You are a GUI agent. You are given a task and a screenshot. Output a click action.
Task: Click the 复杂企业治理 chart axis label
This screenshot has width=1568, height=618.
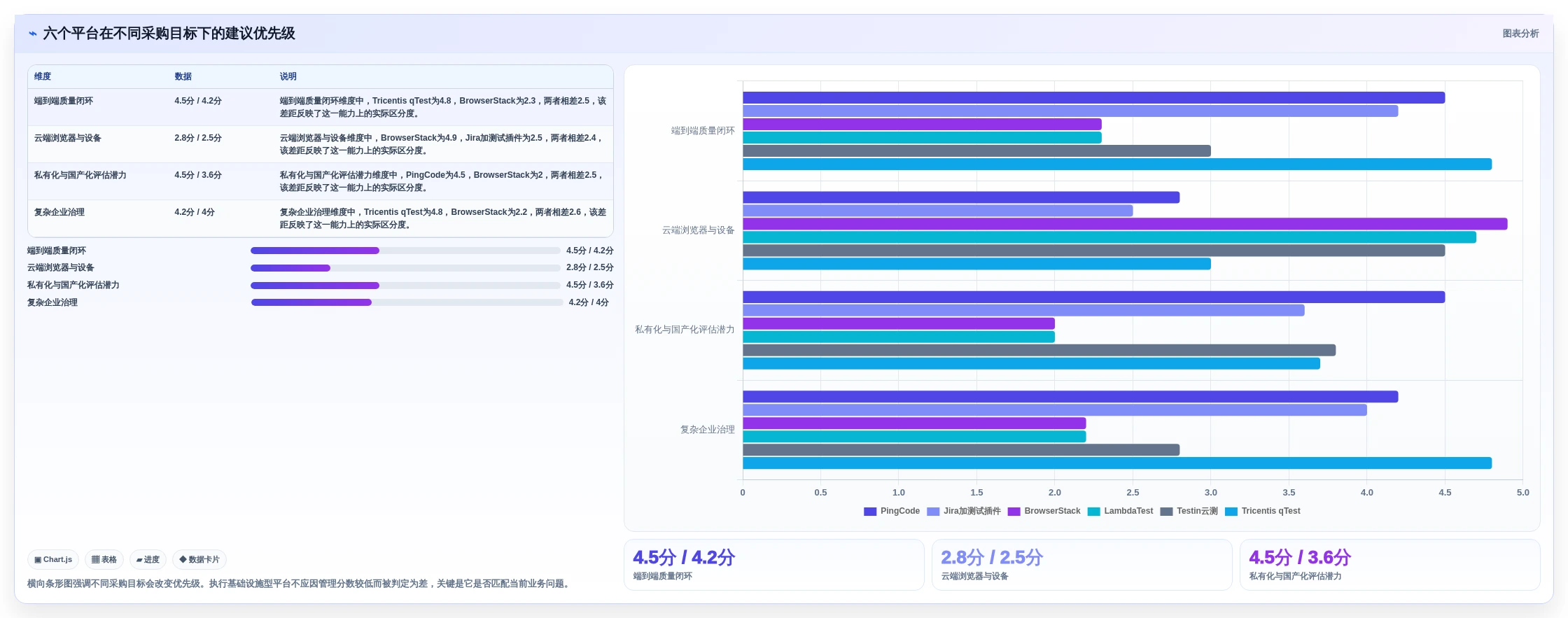coord(708,430)
